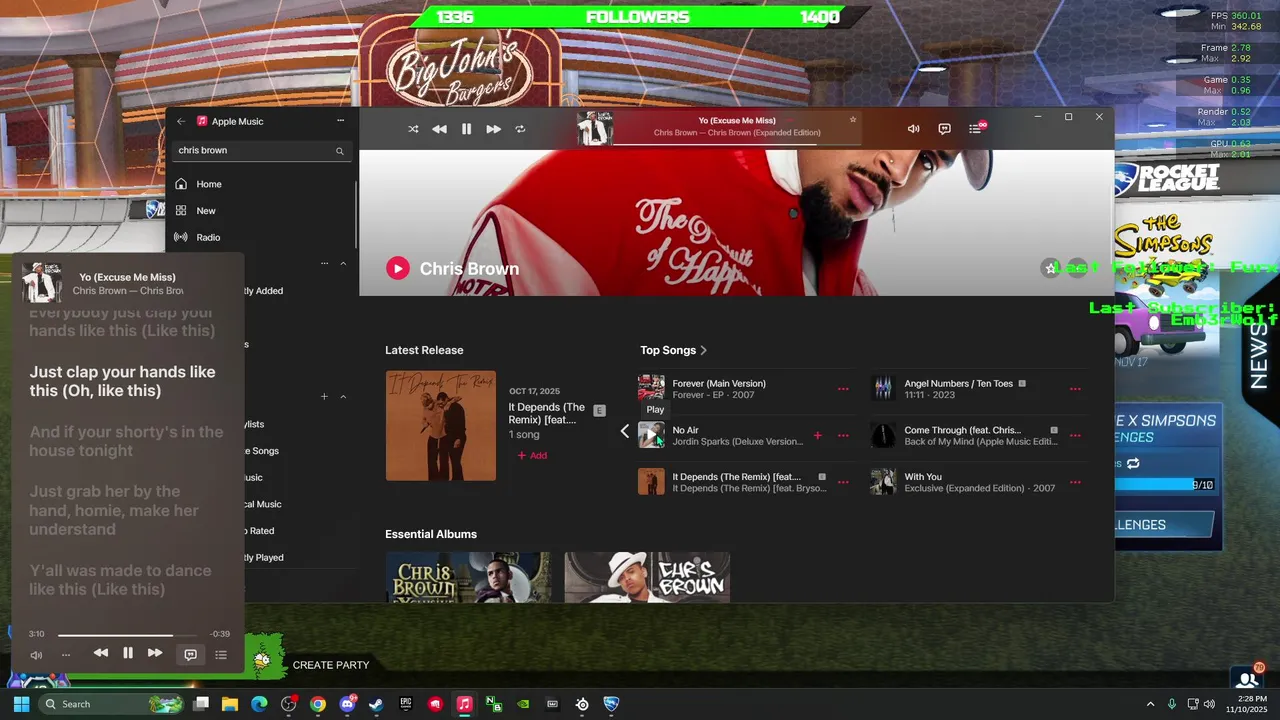1280x720 pixels.
Task: Jump to lyric "And if your shorty's in the house tonight"
Action: [127, 441]
